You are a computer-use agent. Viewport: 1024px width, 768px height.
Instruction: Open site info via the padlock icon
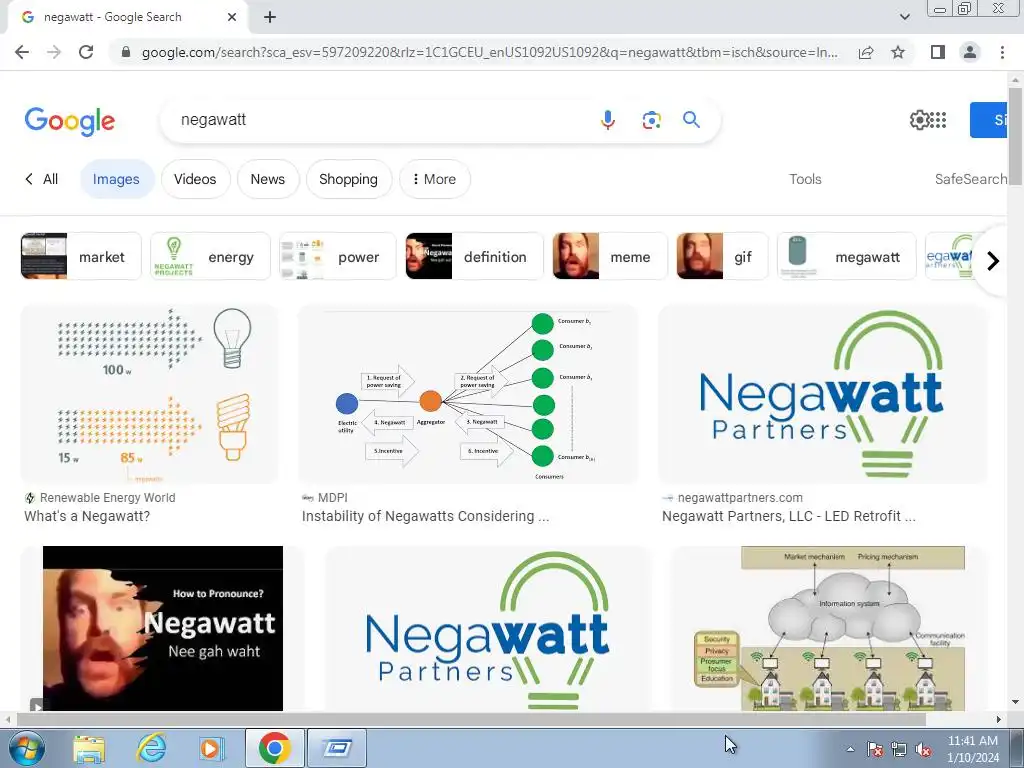(126, 52)
